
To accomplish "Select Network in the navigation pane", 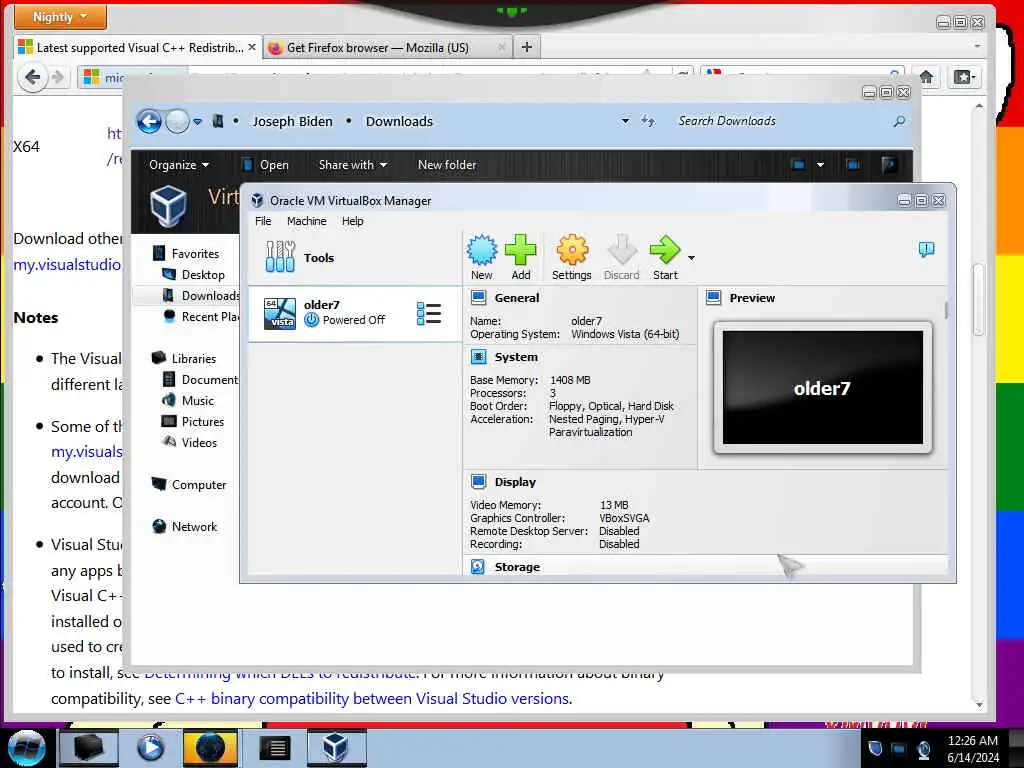I will pos(194,526).
